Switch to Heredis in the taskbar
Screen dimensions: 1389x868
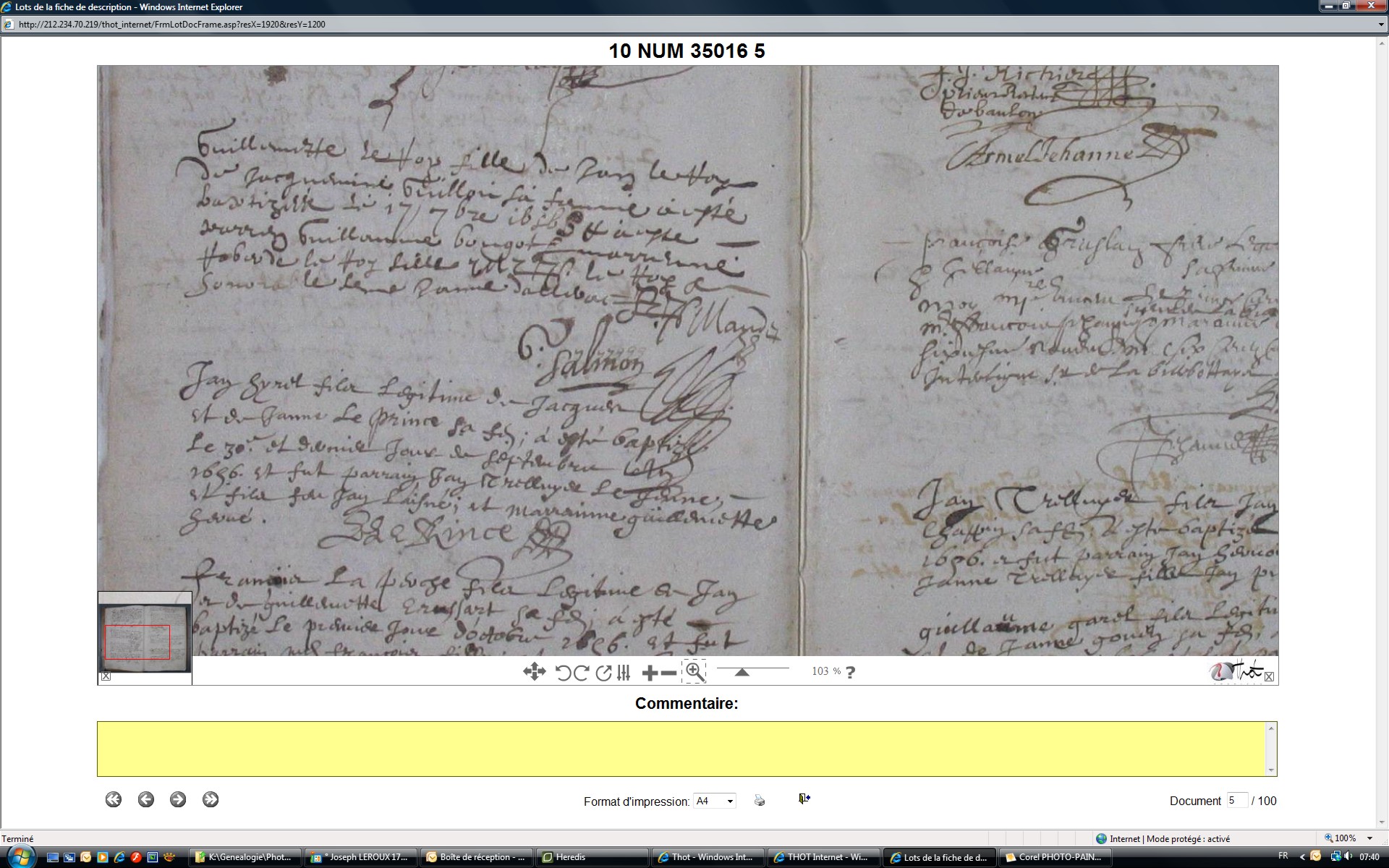click(571, 857)
